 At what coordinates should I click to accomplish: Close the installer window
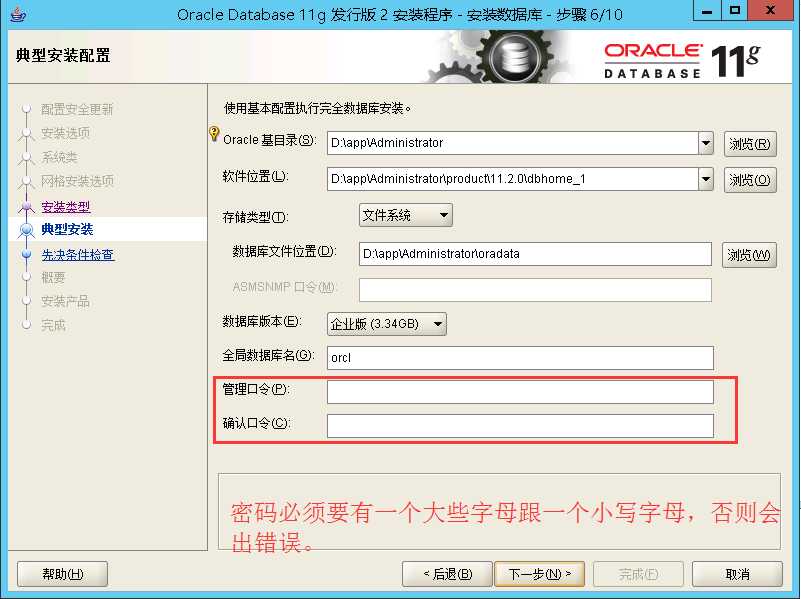770,10
